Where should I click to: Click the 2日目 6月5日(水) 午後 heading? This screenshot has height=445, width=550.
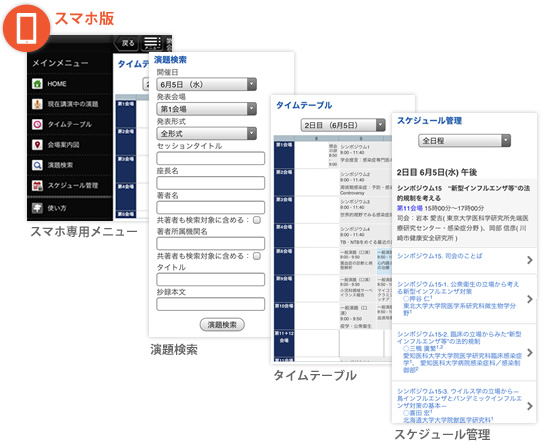coord(437,173)
